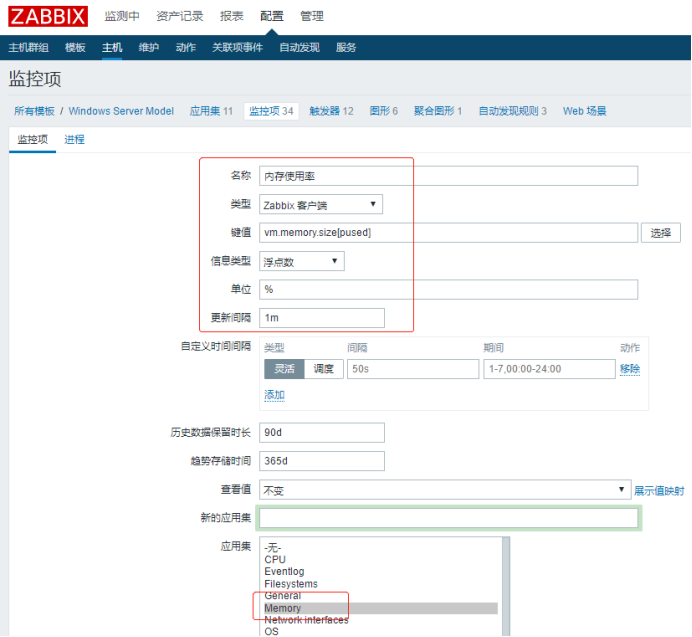The height and width of the screenshot is (637, 692).
Task: Open the 管理 top menu
Action: point(312,16)
